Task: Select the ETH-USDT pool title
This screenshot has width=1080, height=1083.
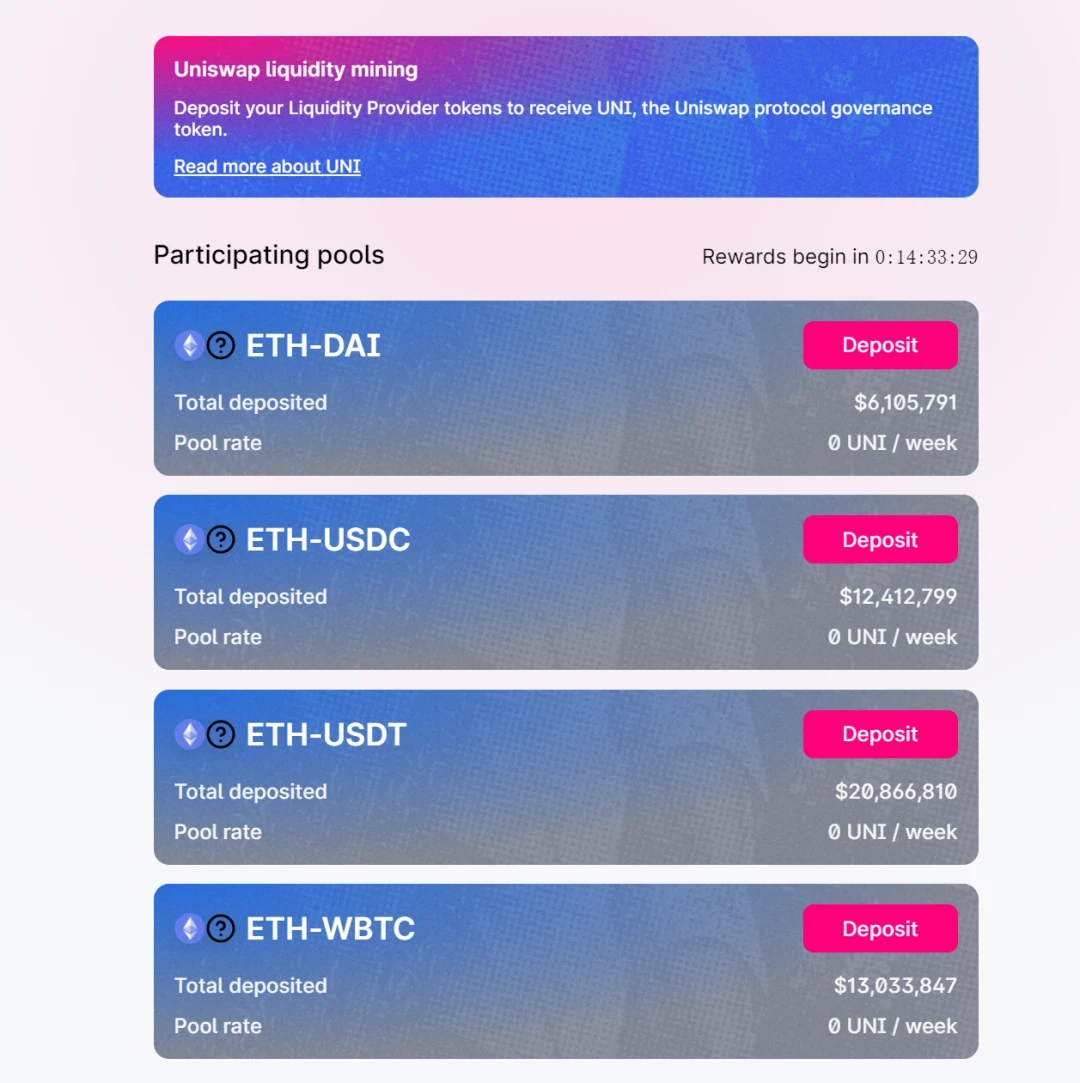Action: click(326, 734)
